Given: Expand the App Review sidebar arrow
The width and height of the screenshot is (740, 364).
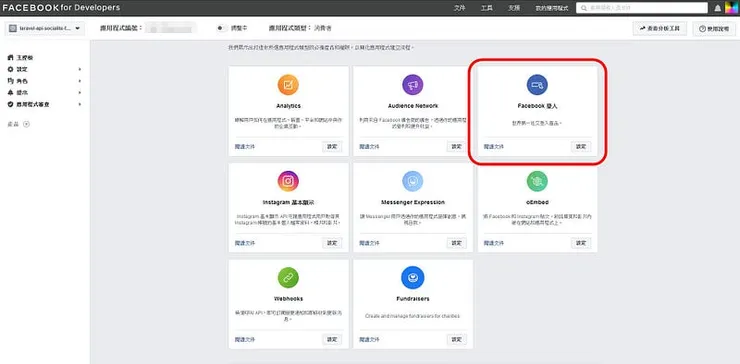Looking at the screenshot, I should (80, 104).
